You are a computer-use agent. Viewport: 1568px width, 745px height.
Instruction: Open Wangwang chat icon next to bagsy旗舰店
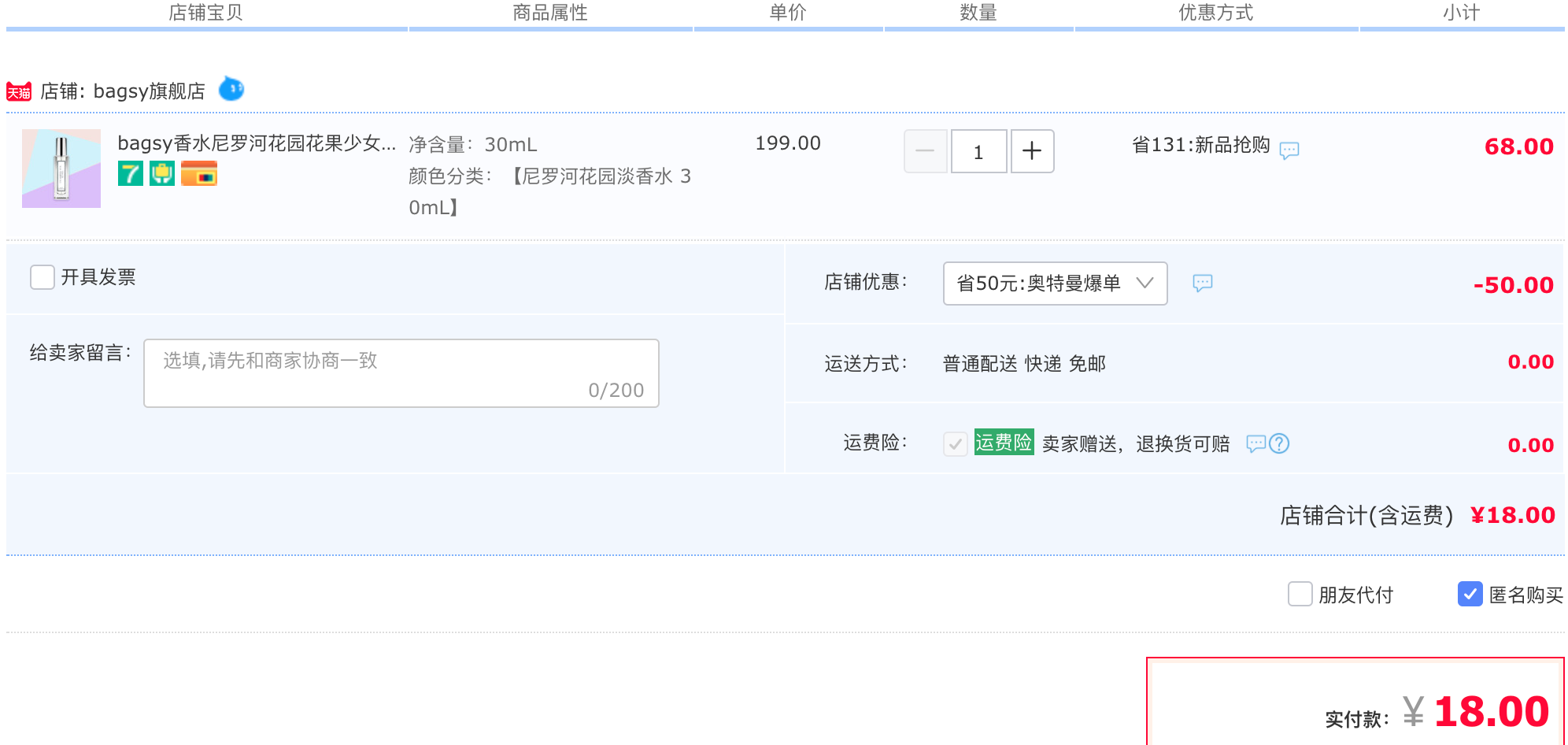point(231,89)
